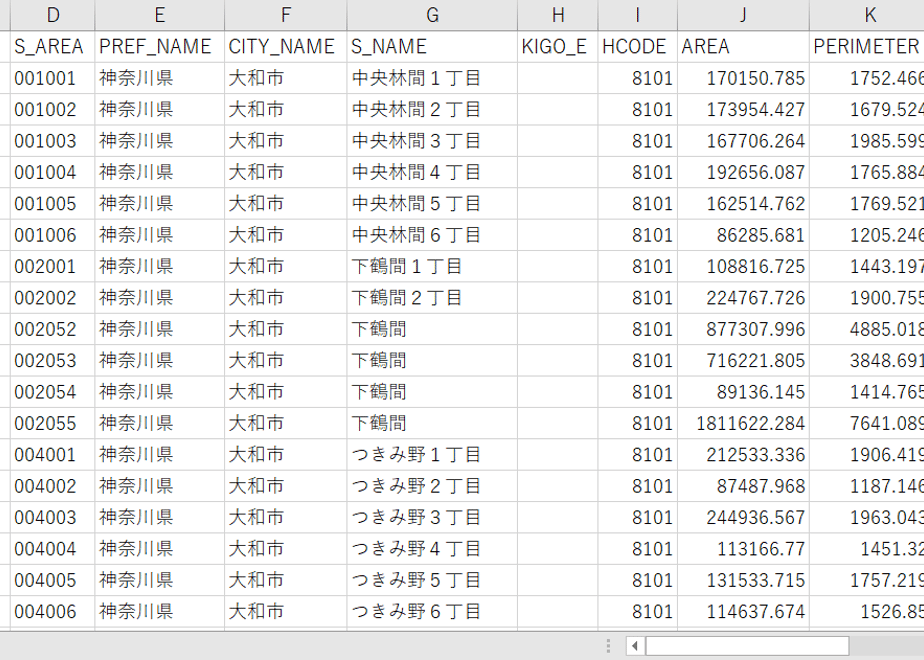Click the PREF_NAME header cell

coord(159,47)
